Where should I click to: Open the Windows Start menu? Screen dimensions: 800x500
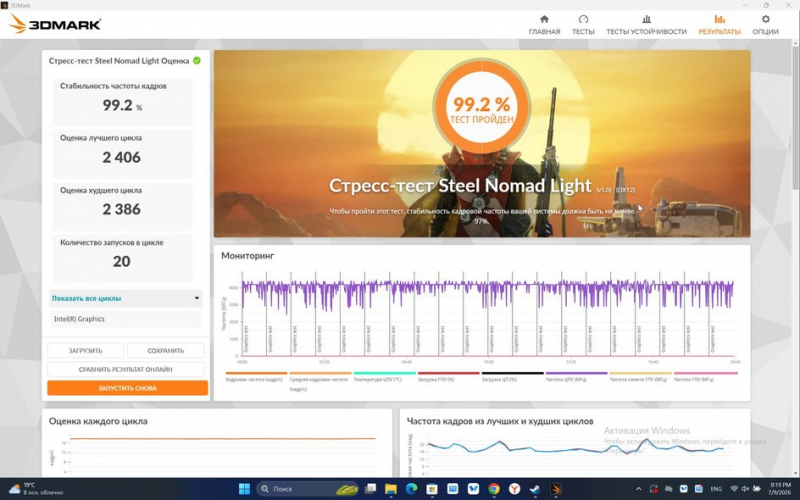(244, 489)
